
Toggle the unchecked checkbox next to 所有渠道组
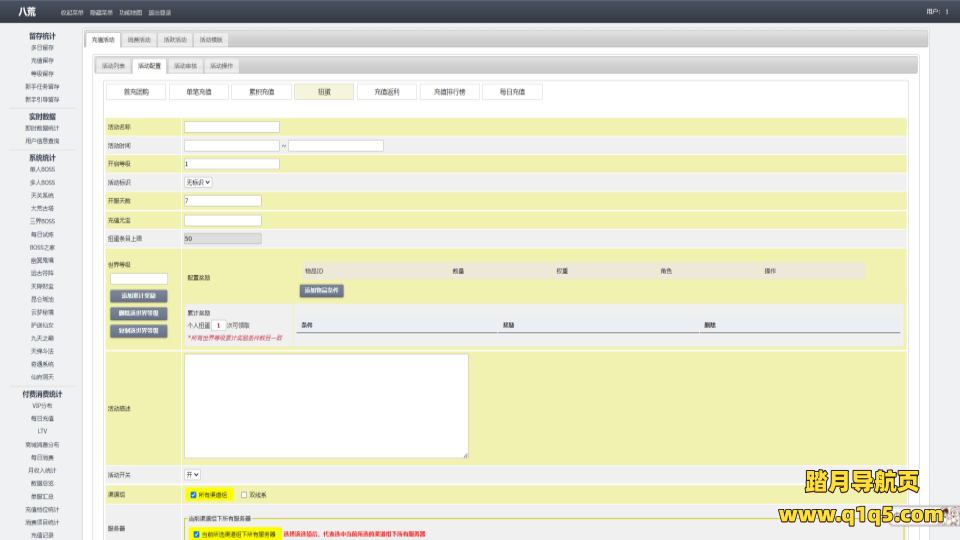[x=243, y=494]
